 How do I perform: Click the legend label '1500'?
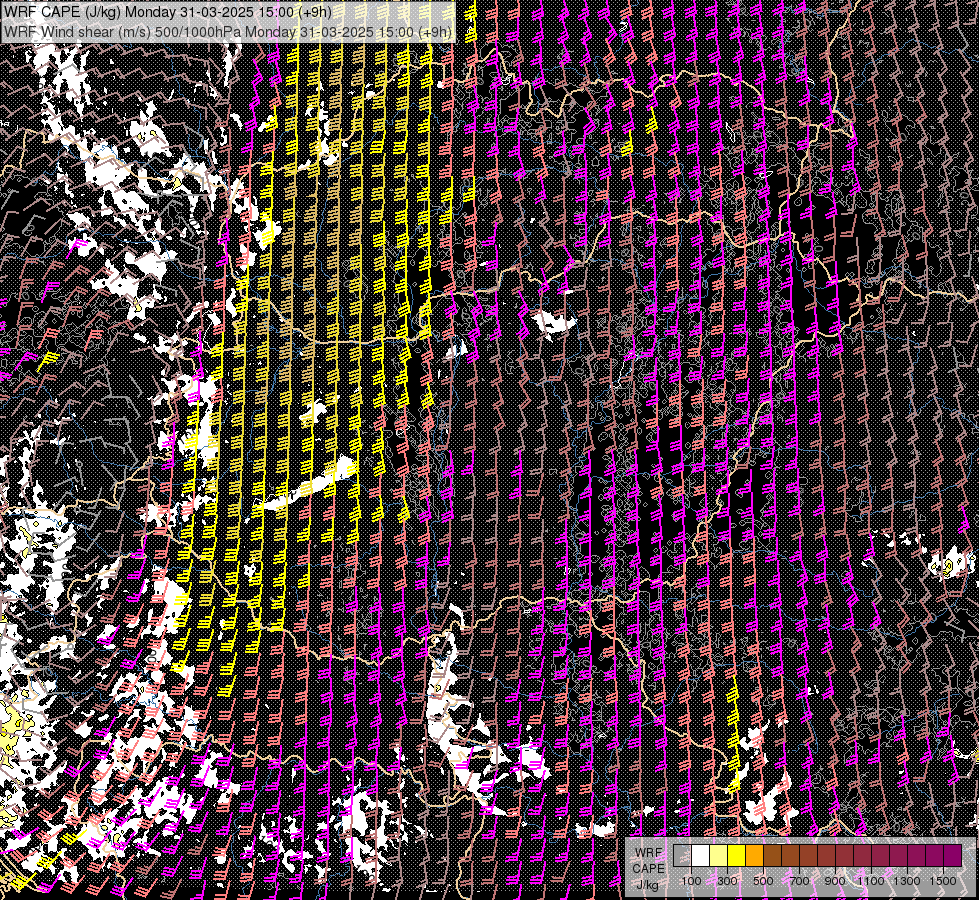[943, 881]
